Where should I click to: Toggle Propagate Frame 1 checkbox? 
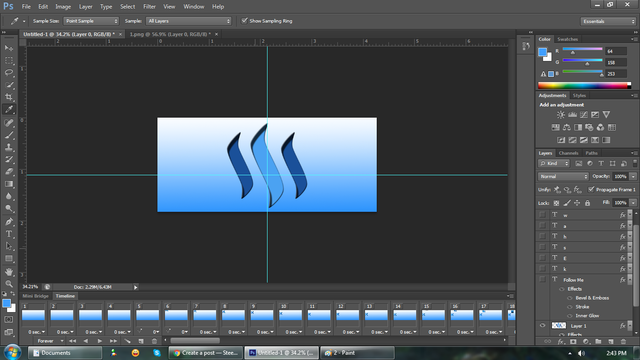click(591, 189)
